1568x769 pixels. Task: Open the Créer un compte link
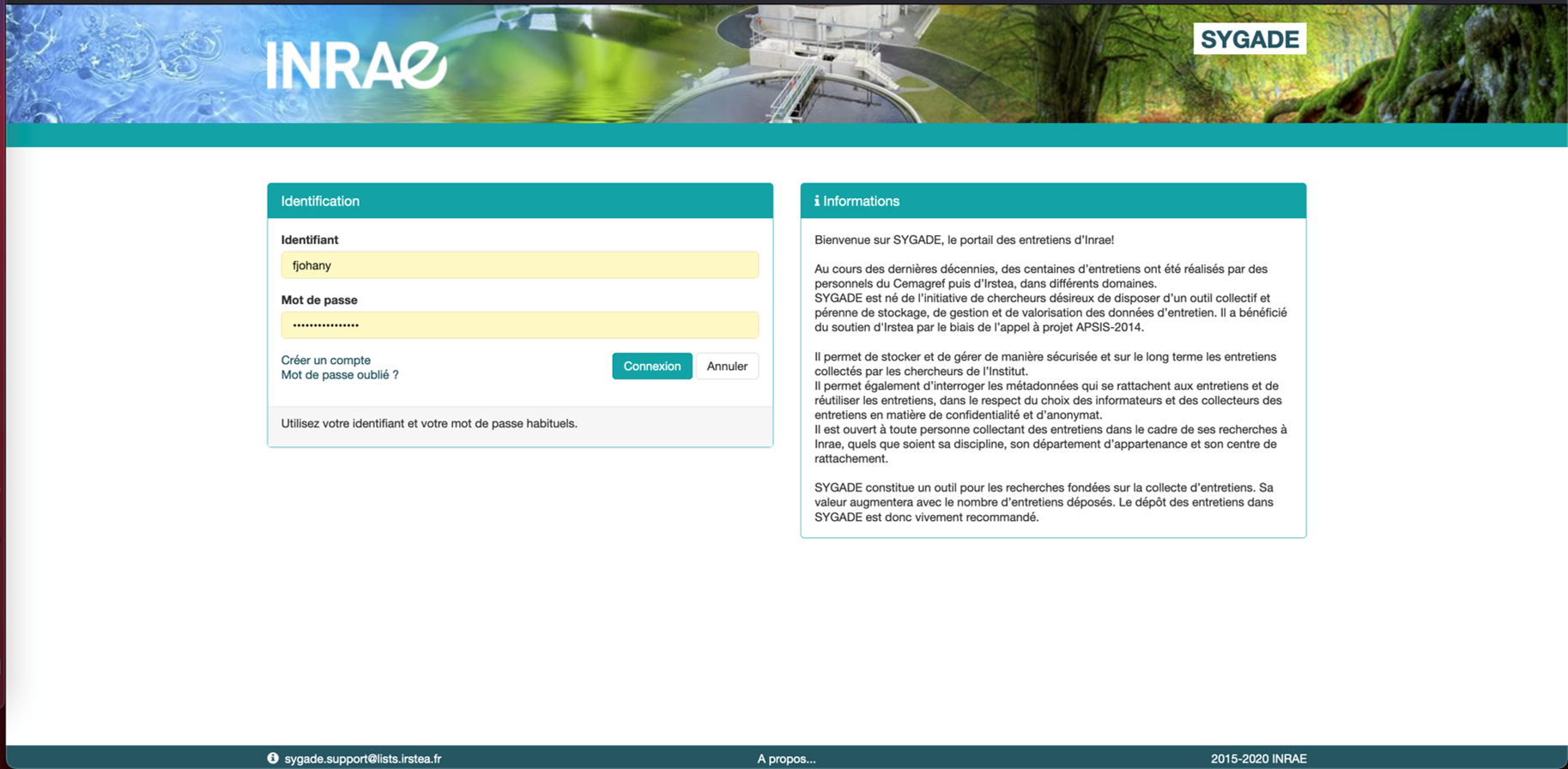coord(326,360)
